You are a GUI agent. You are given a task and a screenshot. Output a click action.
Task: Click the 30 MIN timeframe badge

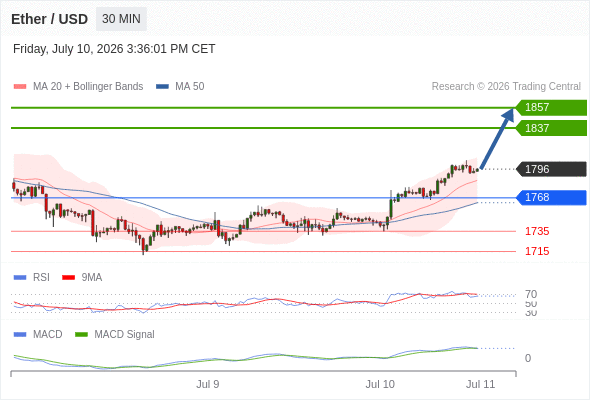pyautogui.click(x=121, y=19)
